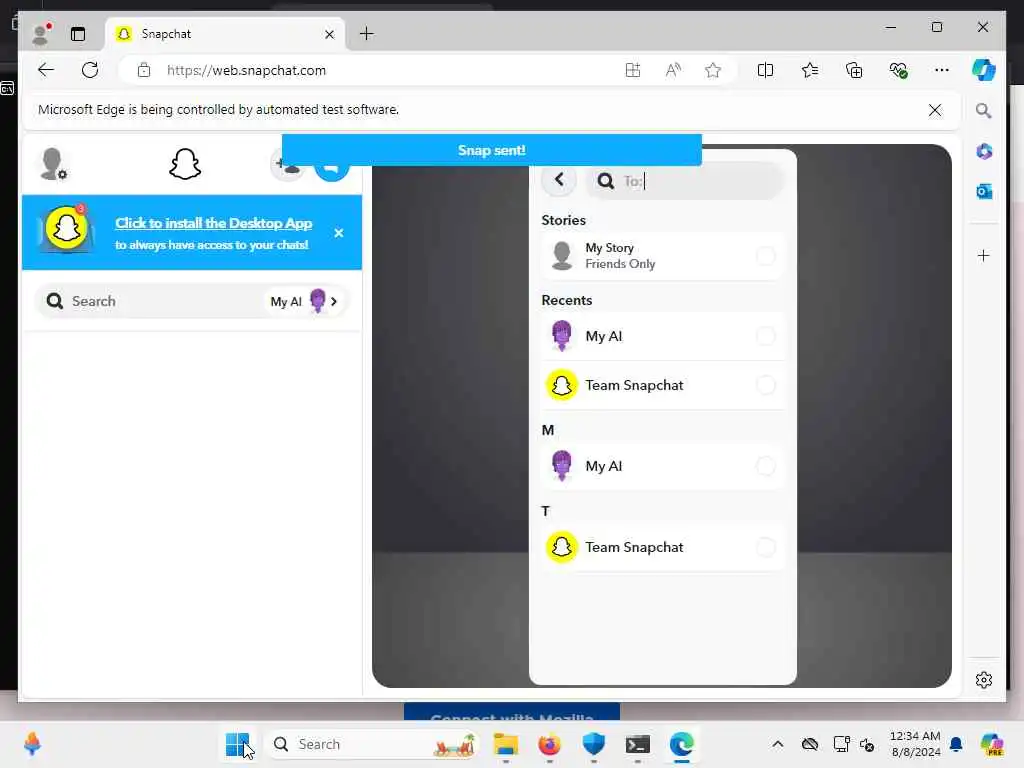The height and width of the screenshot is (768, 1024).
Task: Open a new browser tab
Action: point(367,34)
